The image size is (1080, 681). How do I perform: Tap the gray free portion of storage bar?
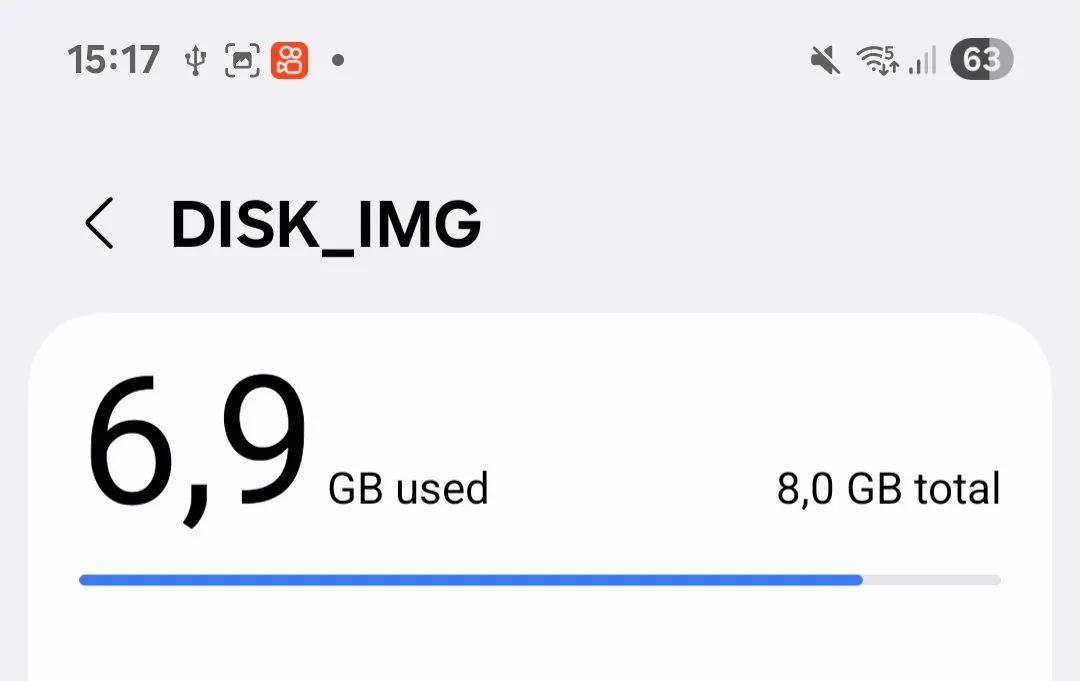click(931, 579)
